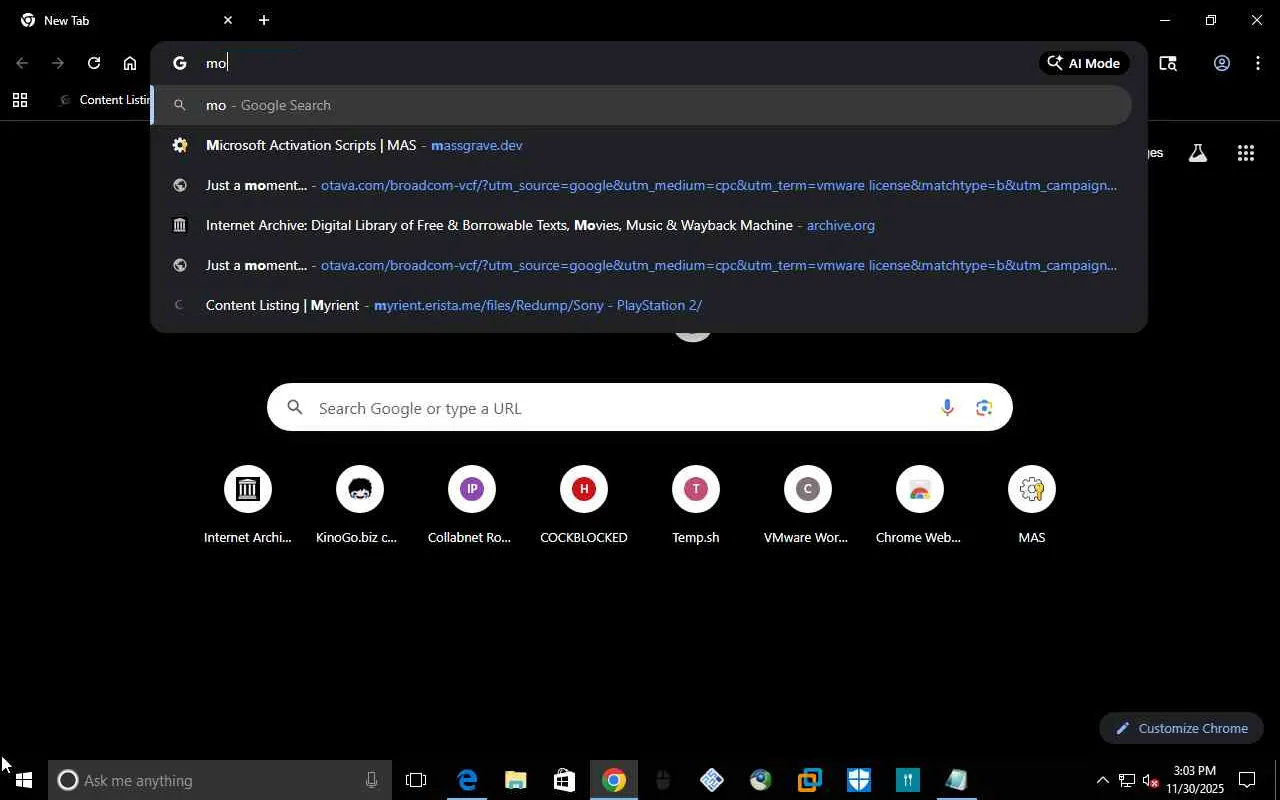Screen dimensions: 1280x800
Task: Open the Content Listing bookmark
Action: 104,100
